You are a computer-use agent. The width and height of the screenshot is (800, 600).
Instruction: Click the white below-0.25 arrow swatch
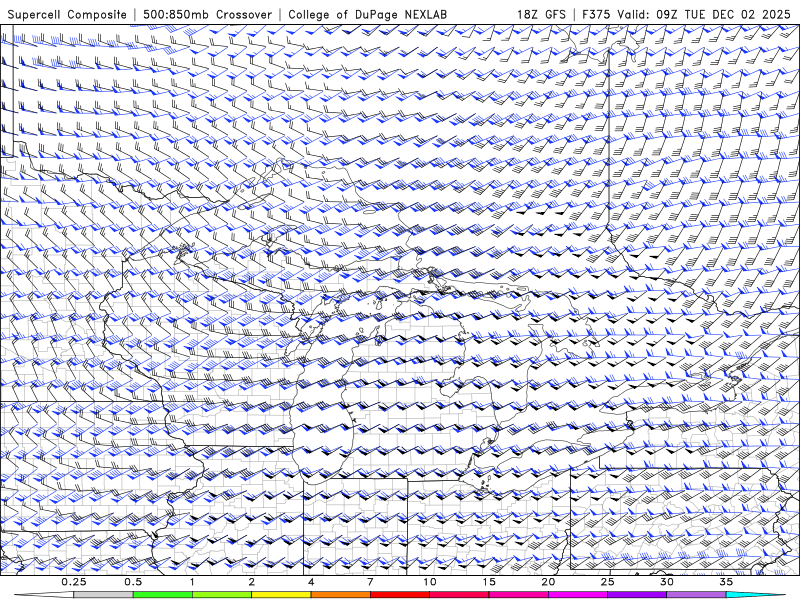[x=46, y=595]
